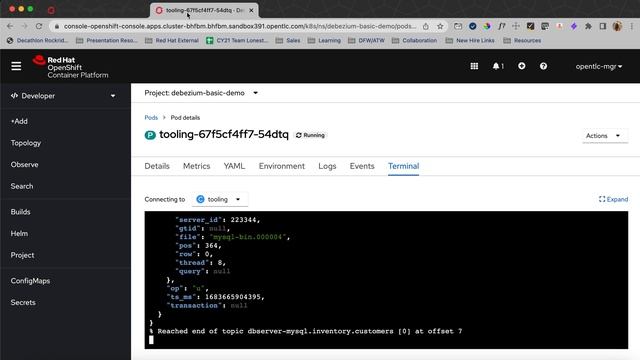Open the Resources bookmark folder

tap(522, 40)
